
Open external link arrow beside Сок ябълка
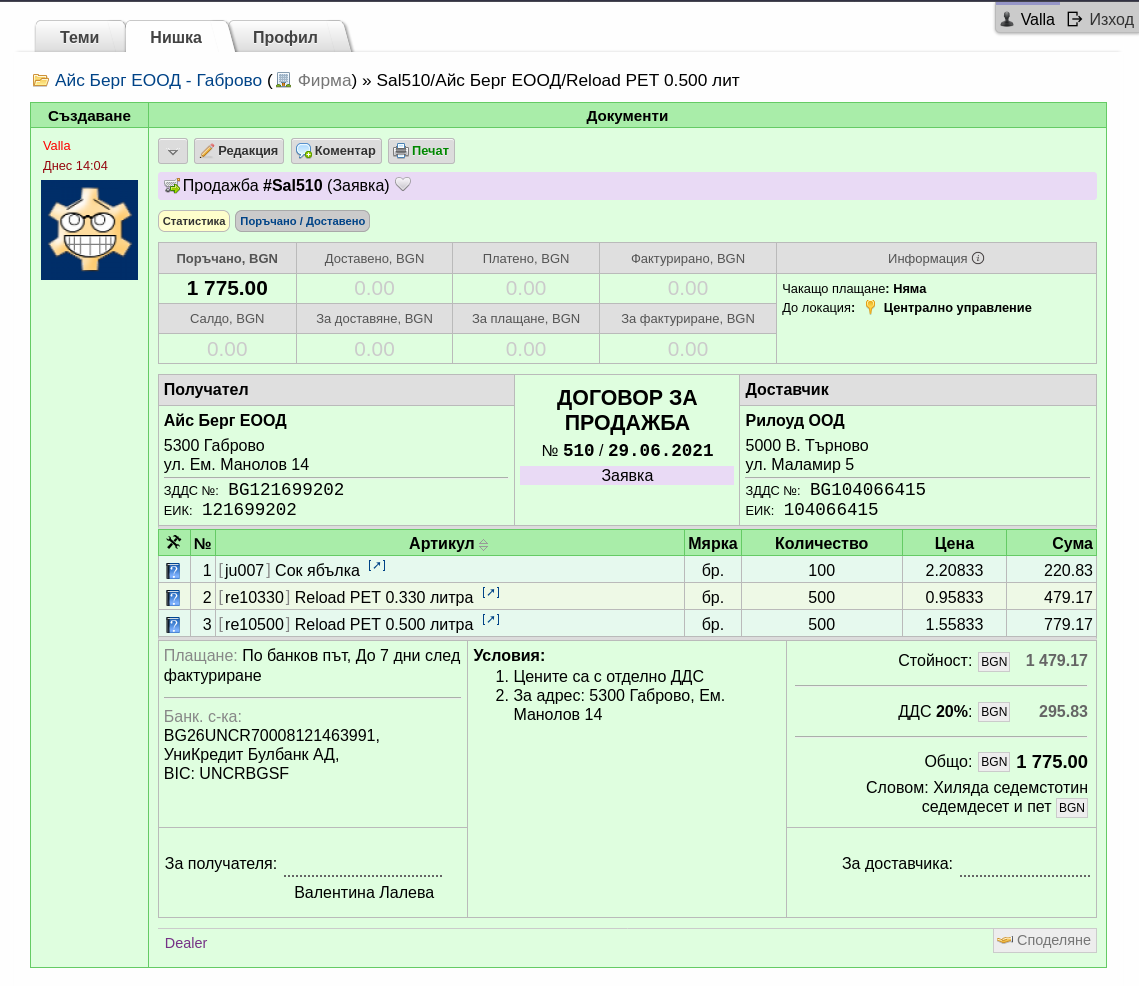pyautogui.click(x=377, y=565)
